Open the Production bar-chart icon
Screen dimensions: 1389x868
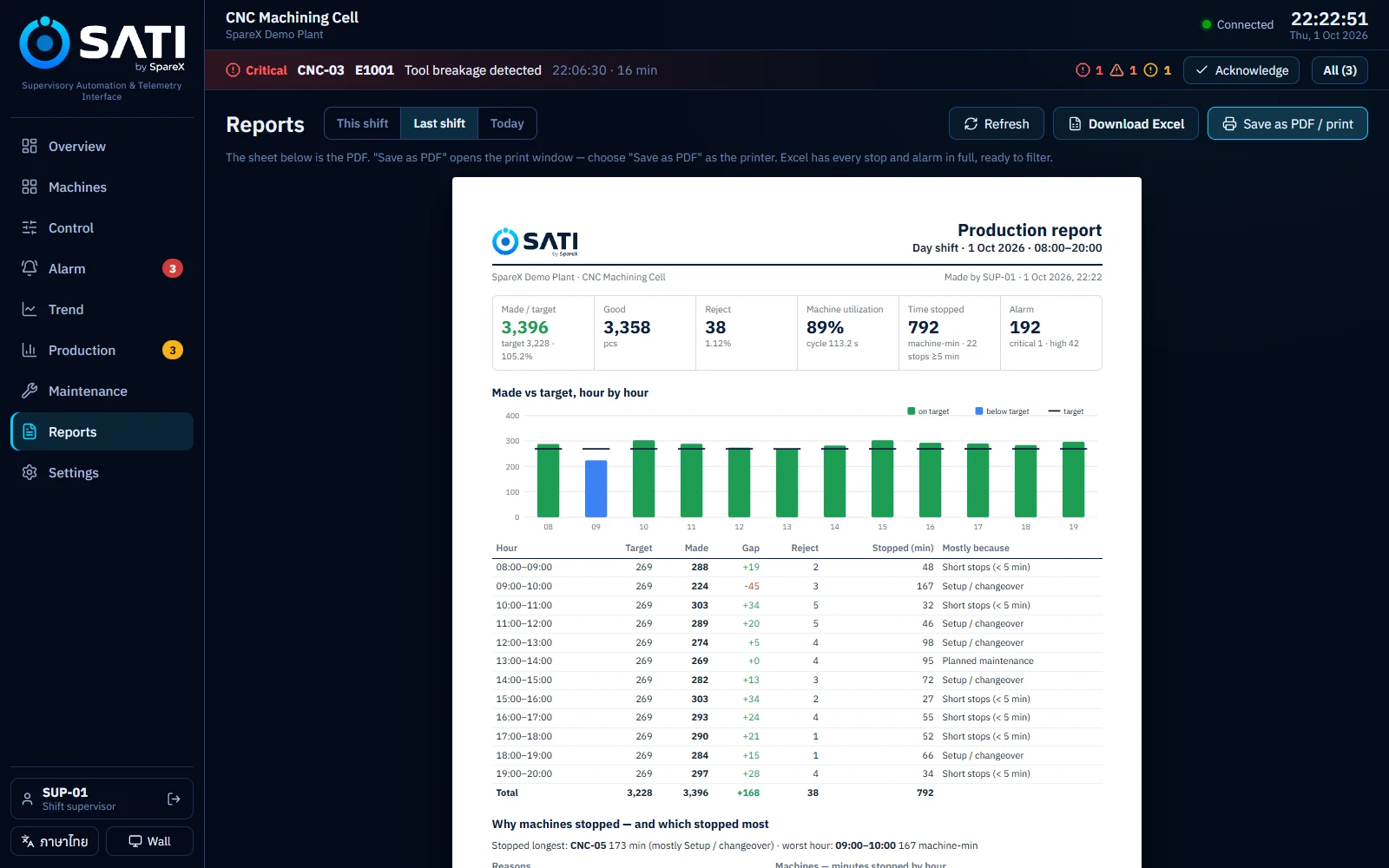coord(30,350)
